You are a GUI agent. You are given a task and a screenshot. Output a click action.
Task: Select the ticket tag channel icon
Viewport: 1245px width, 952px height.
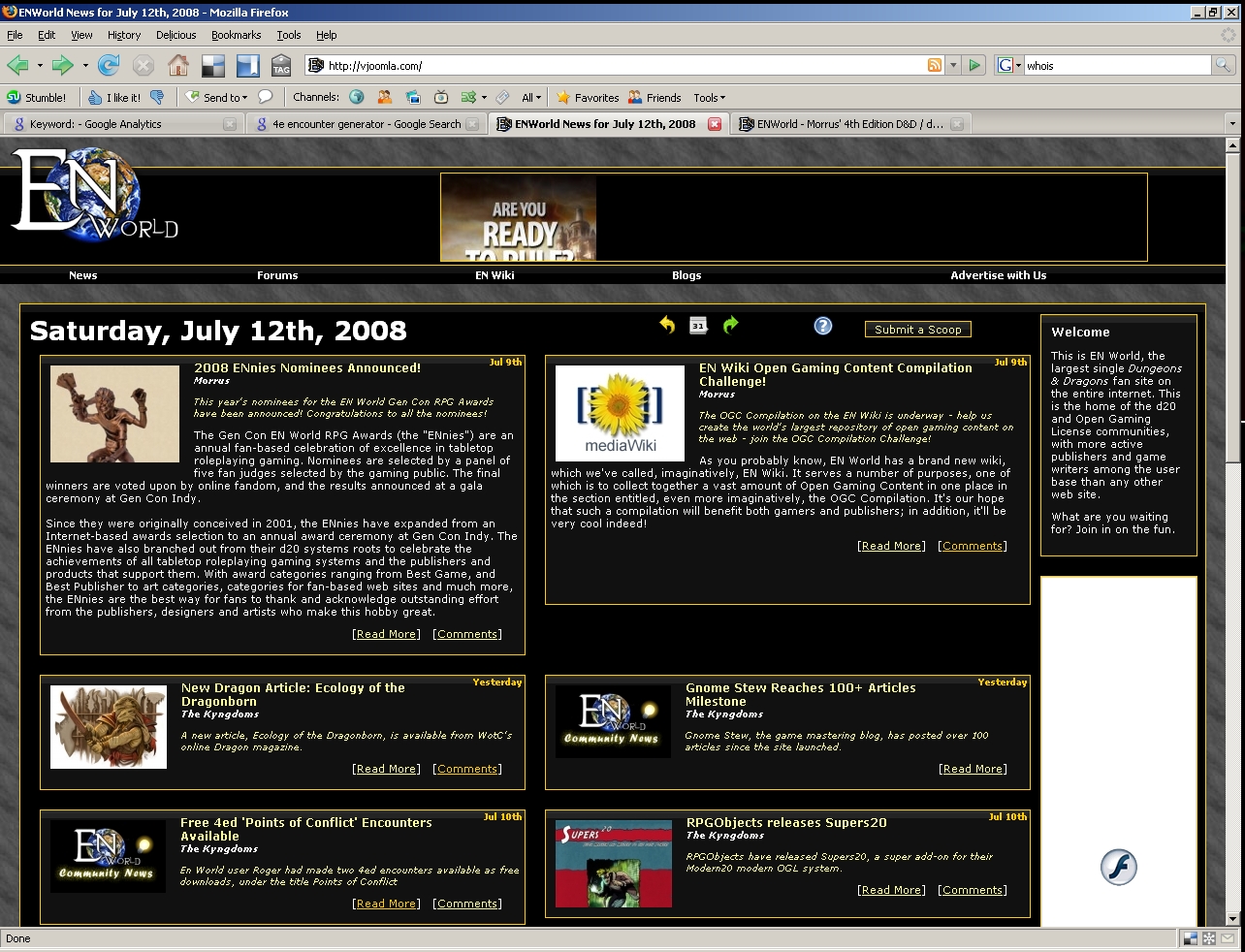point(502,97)
